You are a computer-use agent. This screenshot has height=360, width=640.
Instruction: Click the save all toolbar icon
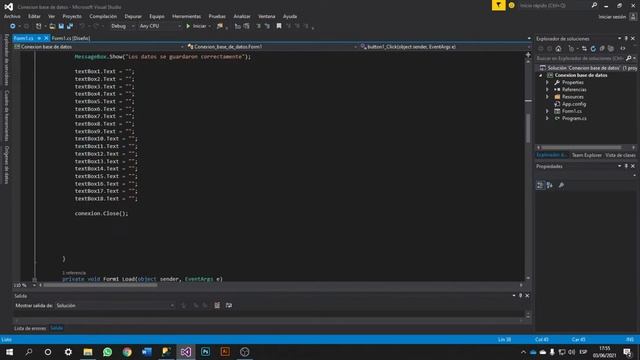(x=70, y=26)
